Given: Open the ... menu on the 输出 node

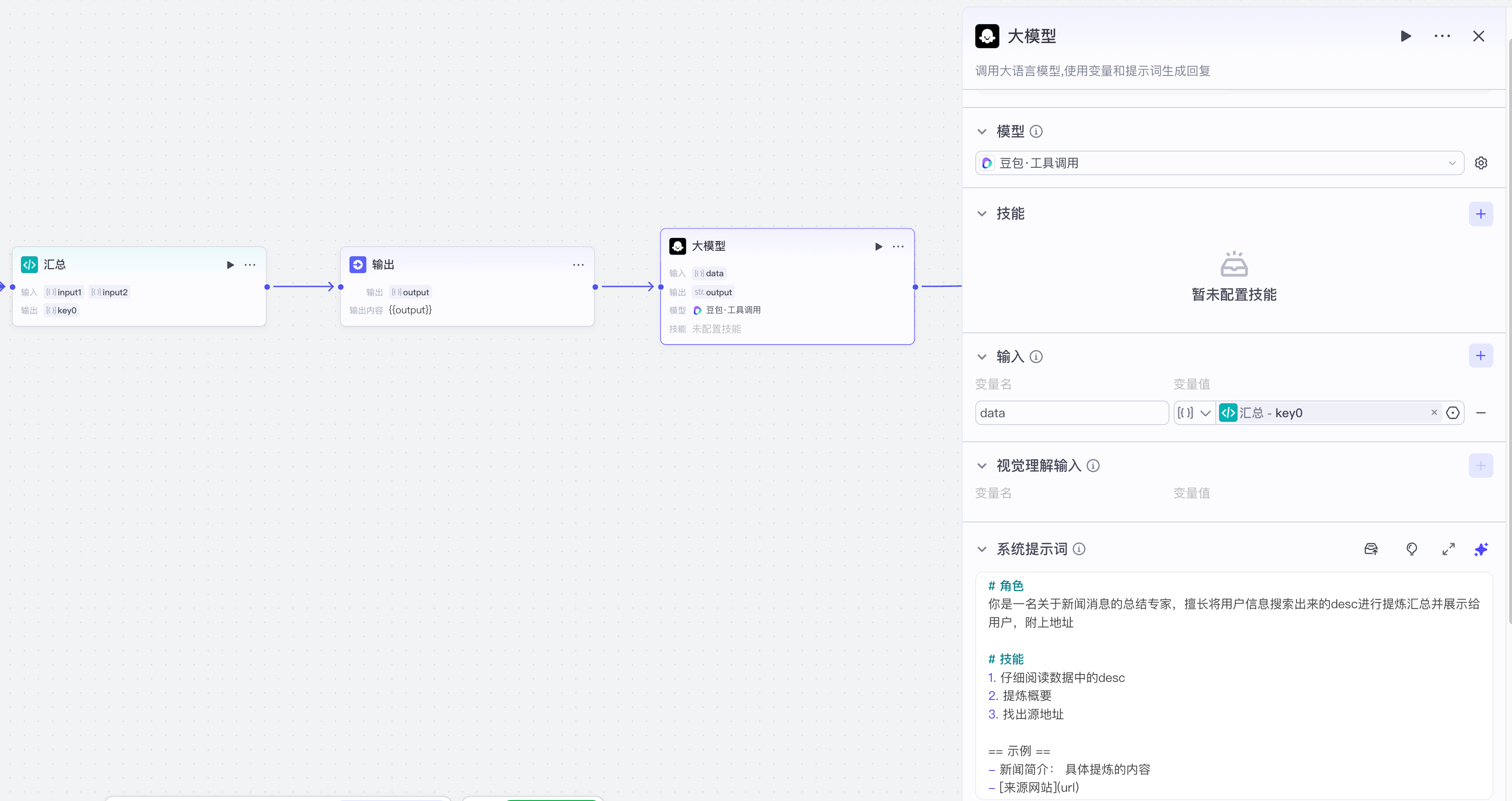Looking at the screenshot, I should (578, 265).
